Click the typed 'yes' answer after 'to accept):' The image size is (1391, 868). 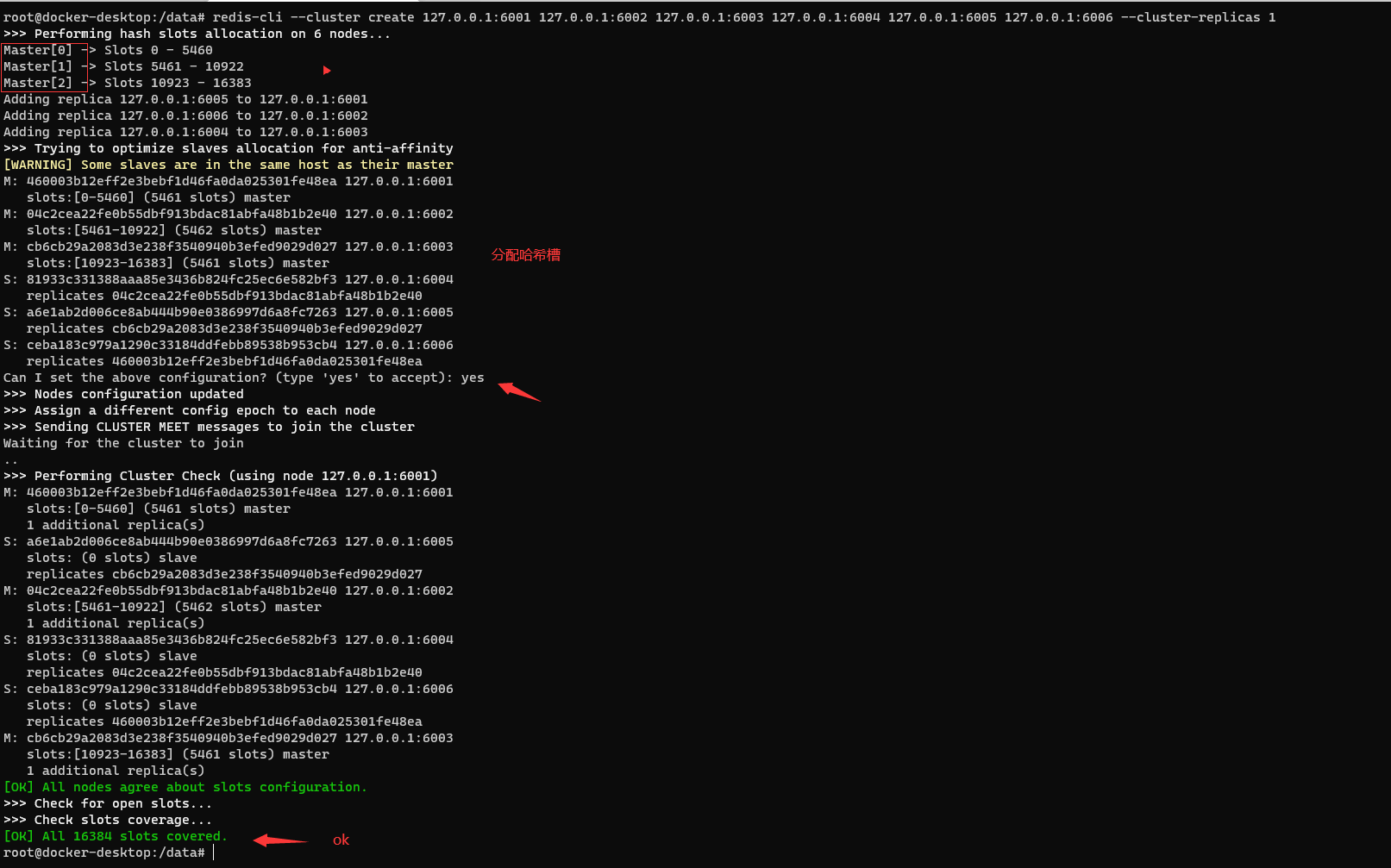tap(473, 378)
